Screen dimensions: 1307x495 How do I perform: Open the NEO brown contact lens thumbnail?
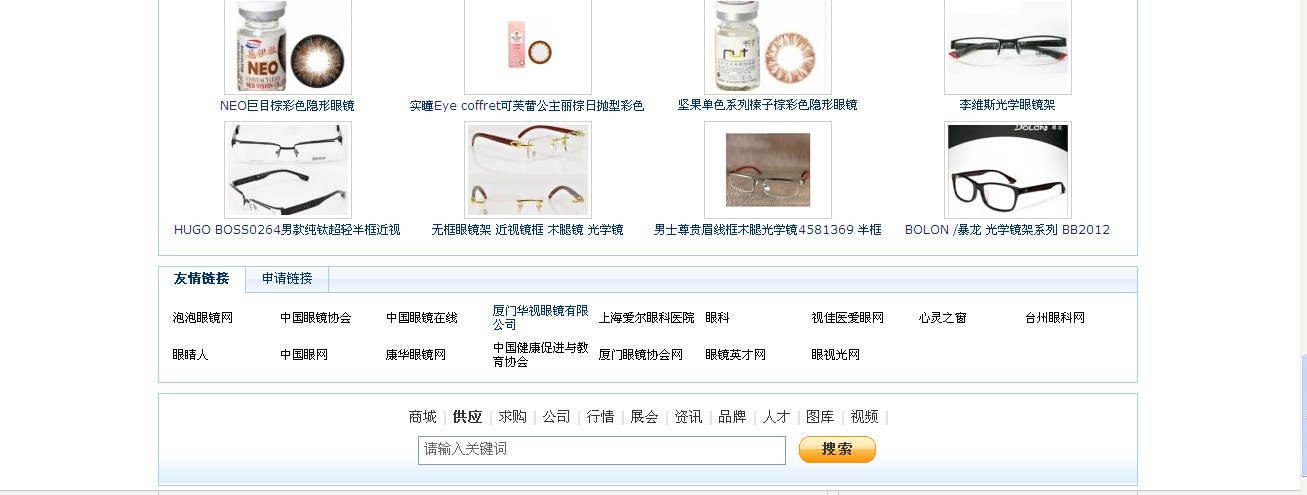288,46
